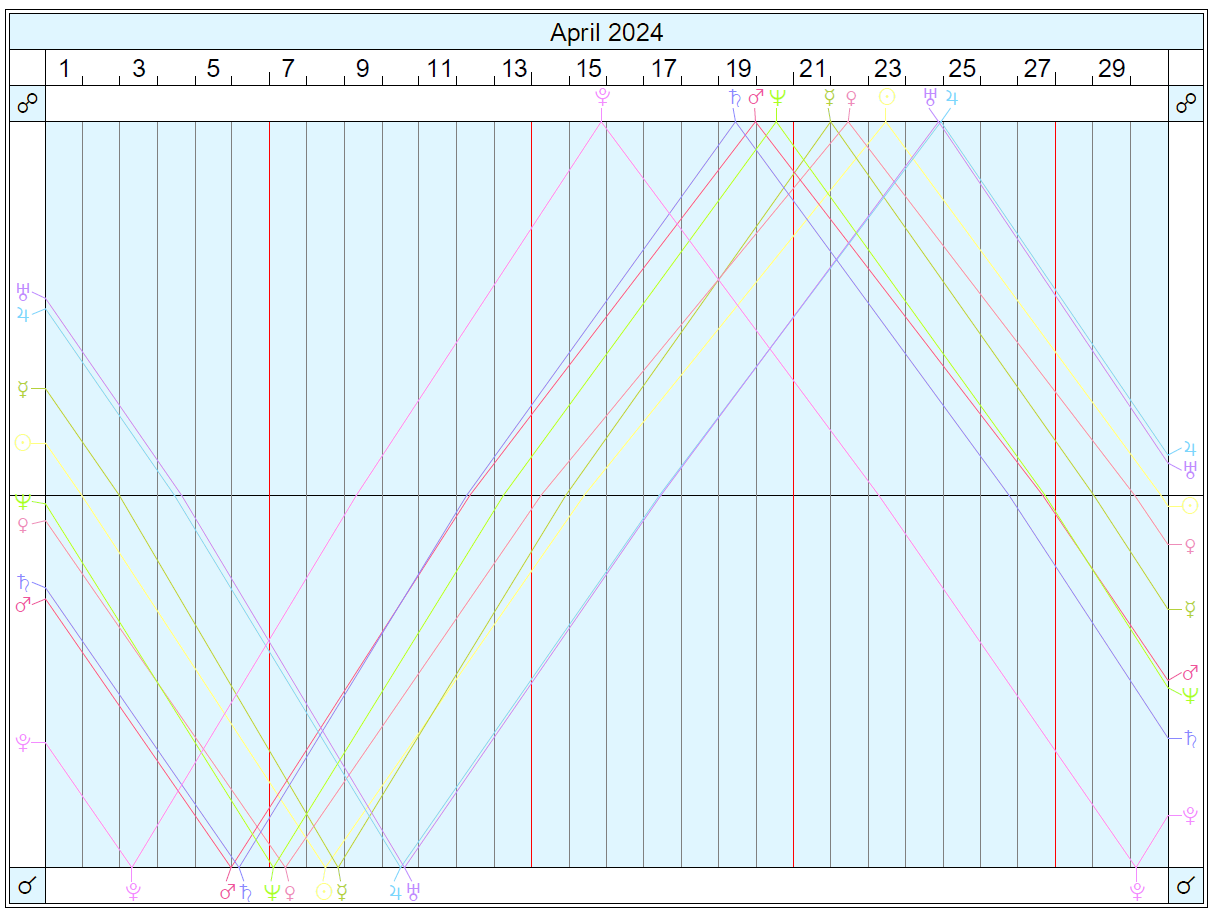Click the Jupiter glyph in the top opposition row

[x=952, y=98]
